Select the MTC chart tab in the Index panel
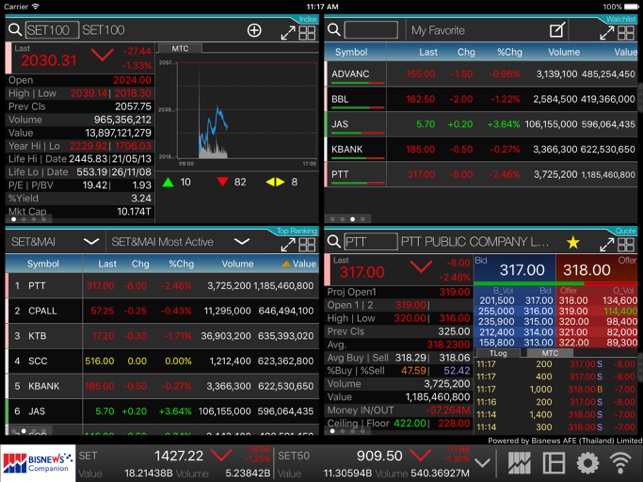This screenshot has width=643, height=482. pos(180,48)
